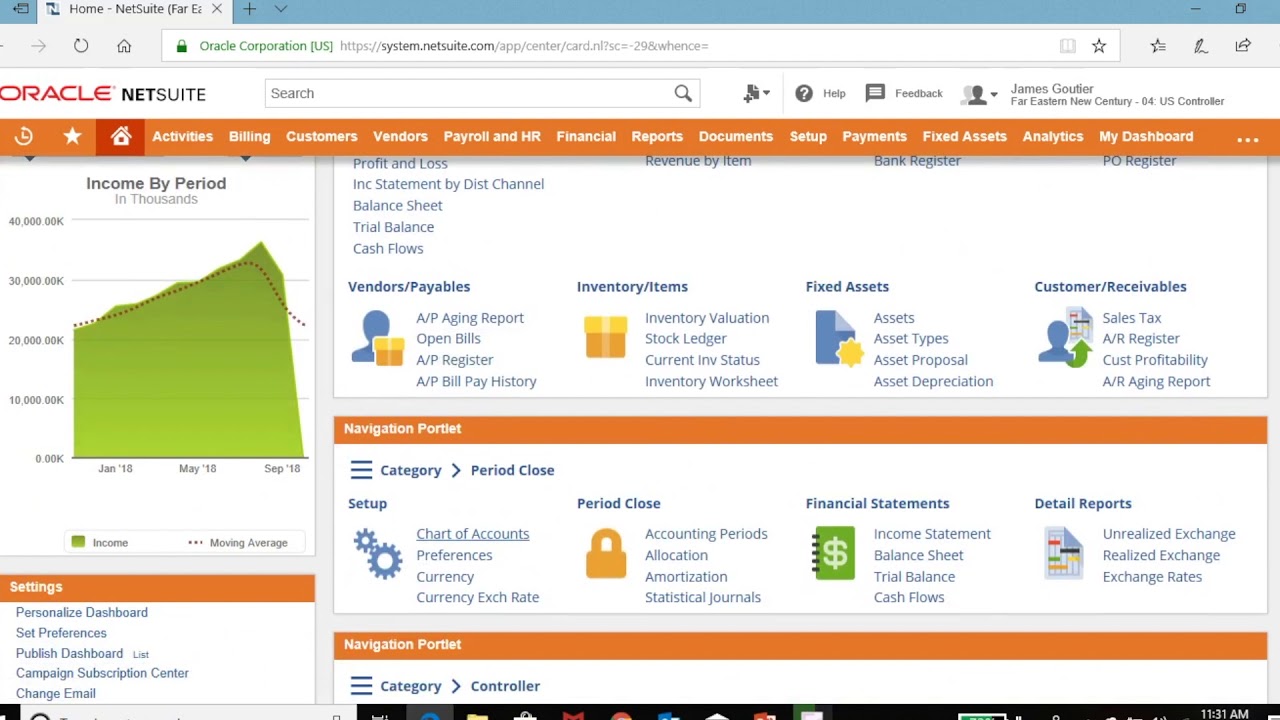Add page to favorites star icon
Image resolution: width=1280 pixels, height=720 pixels.
(x=1099, y=46)
